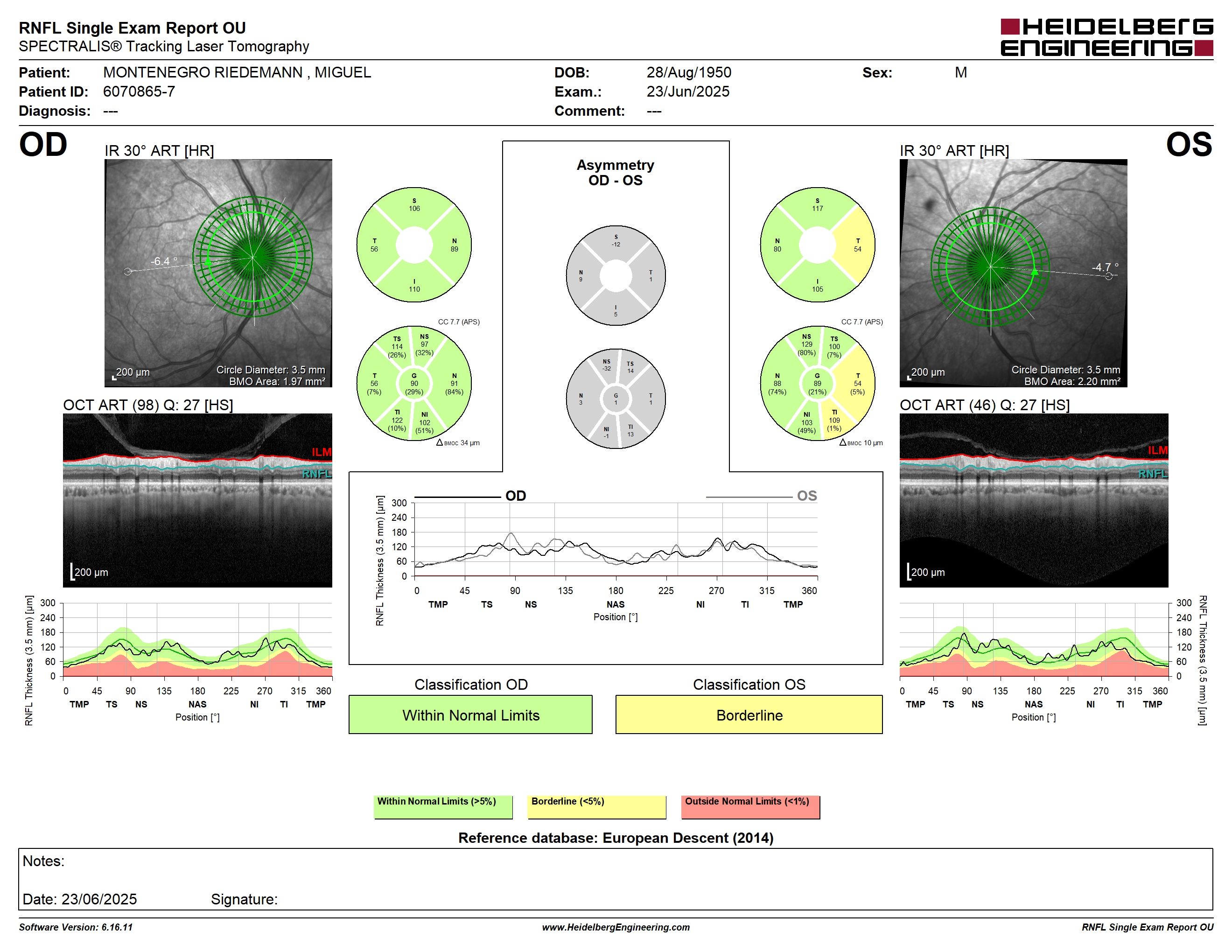Click the 'Borderline (<5%)' legend swatch
This screenshot has height=952, width=1232.
click(597, 807)
